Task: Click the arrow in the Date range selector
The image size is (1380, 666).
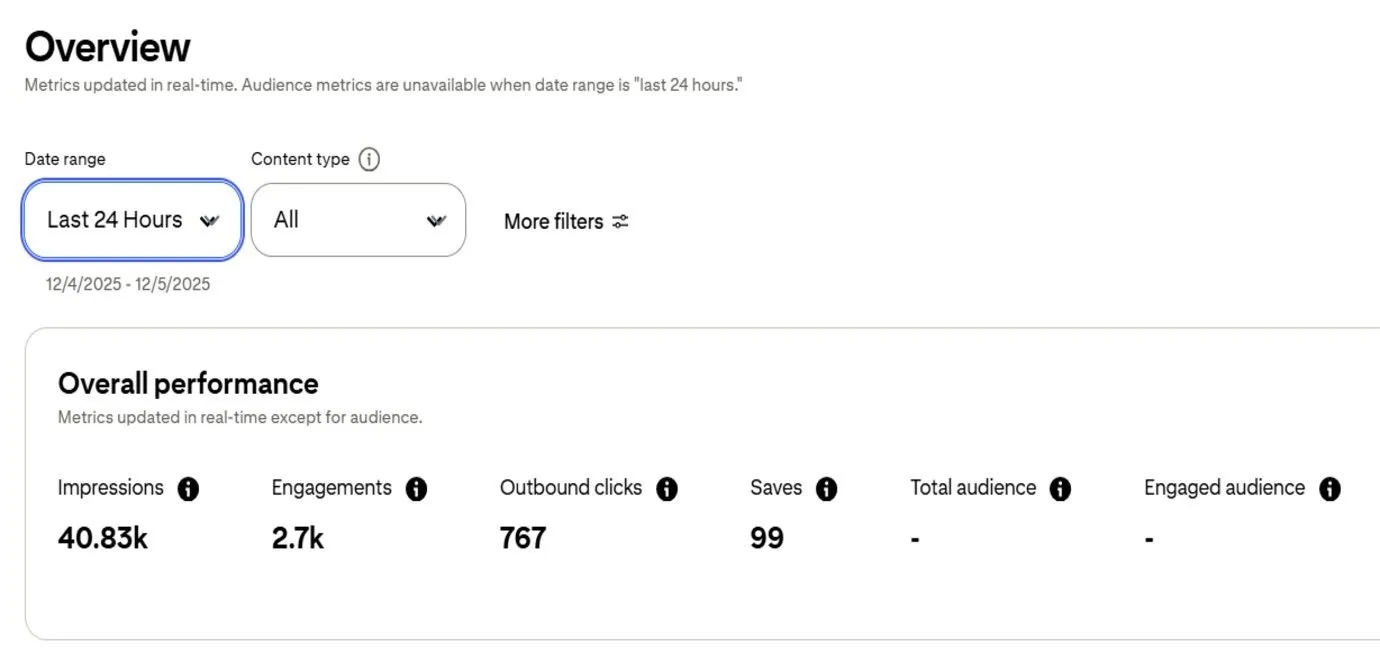Action: [x=209, y=221]
